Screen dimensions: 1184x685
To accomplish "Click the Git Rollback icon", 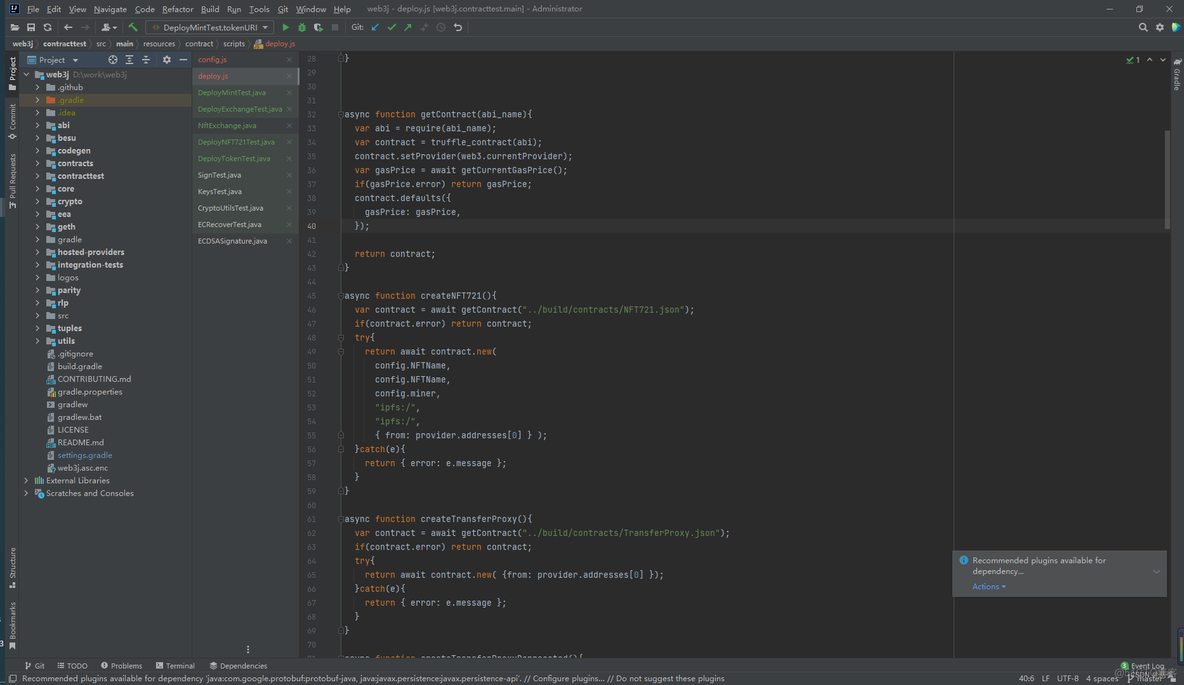I will pyautogui.click(x=458, y=27).
